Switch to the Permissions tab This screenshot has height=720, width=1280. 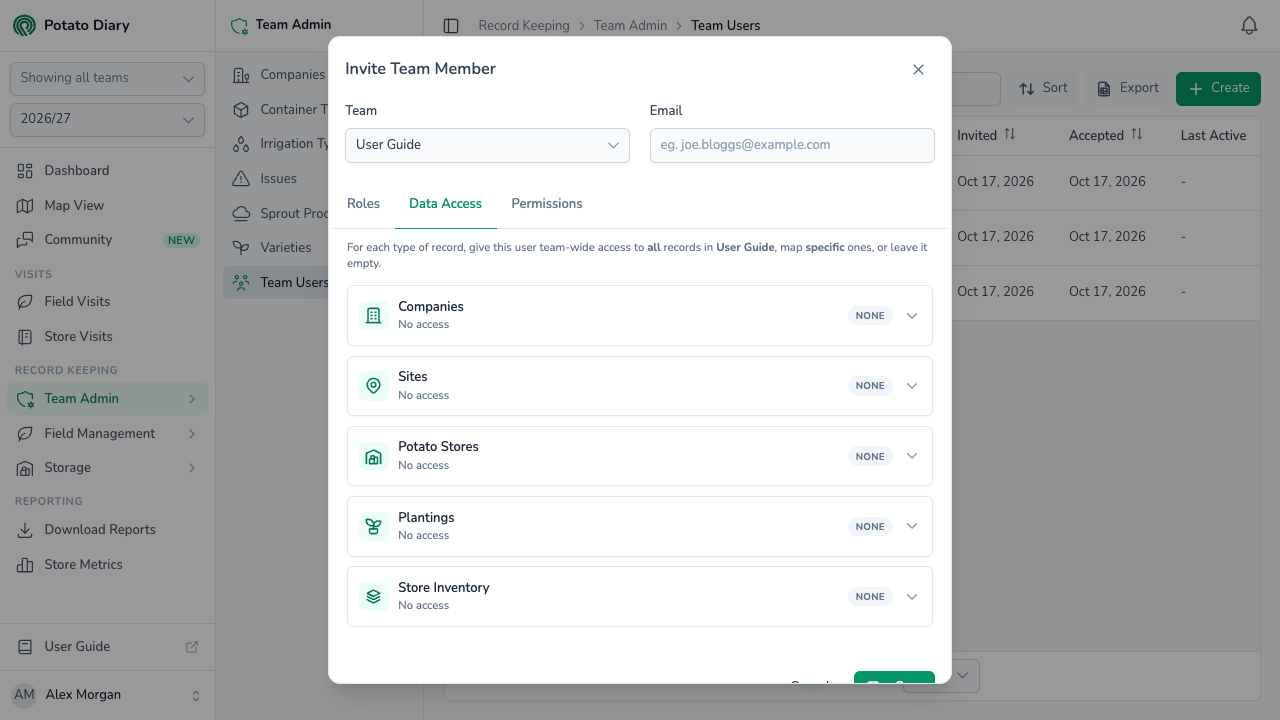[547, 204]
